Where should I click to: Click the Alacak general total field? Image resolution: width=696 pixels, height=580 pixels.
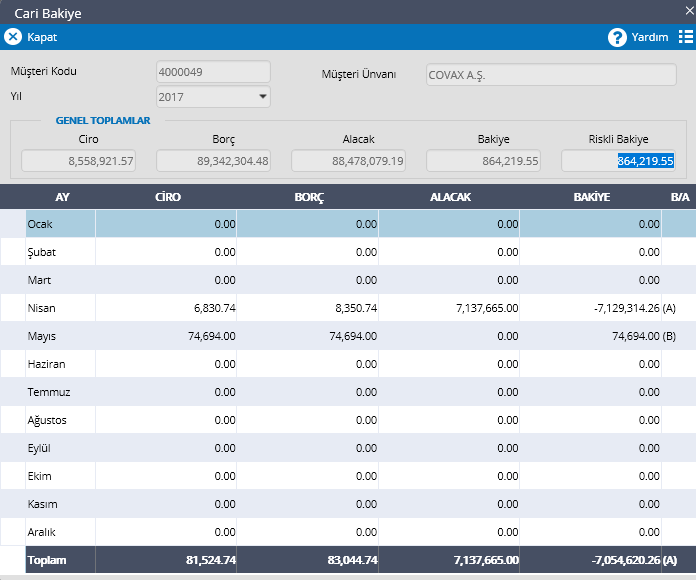click(x=348, y=161)
